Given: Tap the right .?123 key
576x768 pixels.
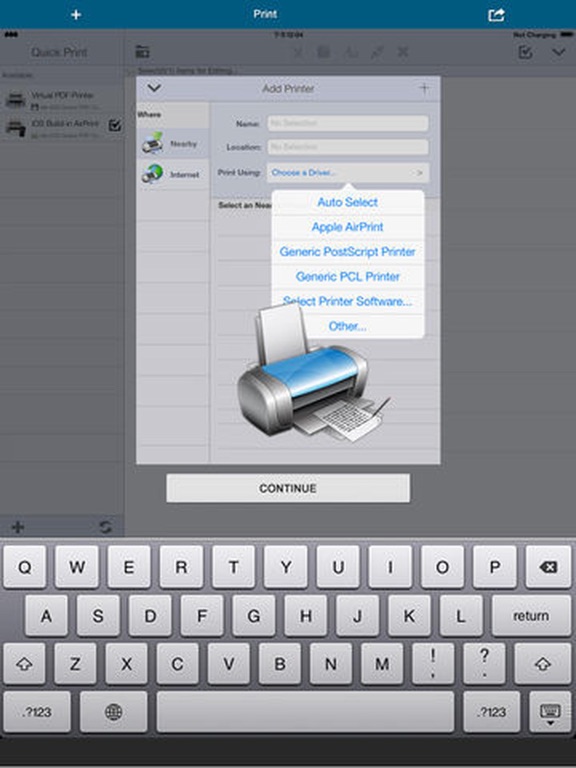Looking at the screenshot, I should [x=491, y=712].
